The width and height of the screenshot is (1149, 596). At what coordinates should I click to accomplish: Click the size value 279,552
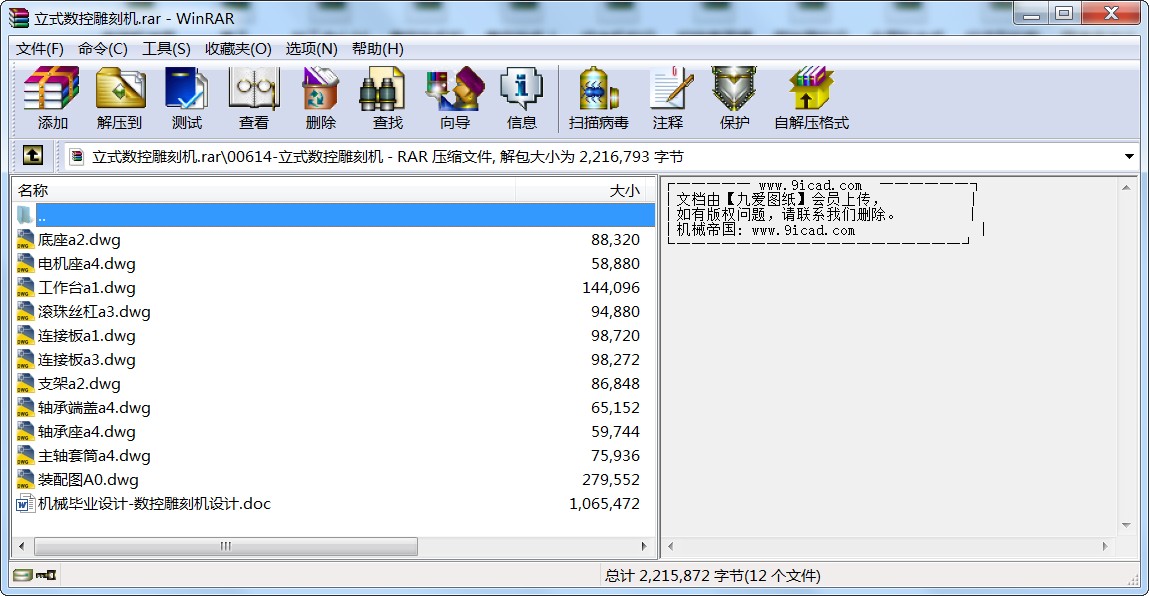[611, 479]
